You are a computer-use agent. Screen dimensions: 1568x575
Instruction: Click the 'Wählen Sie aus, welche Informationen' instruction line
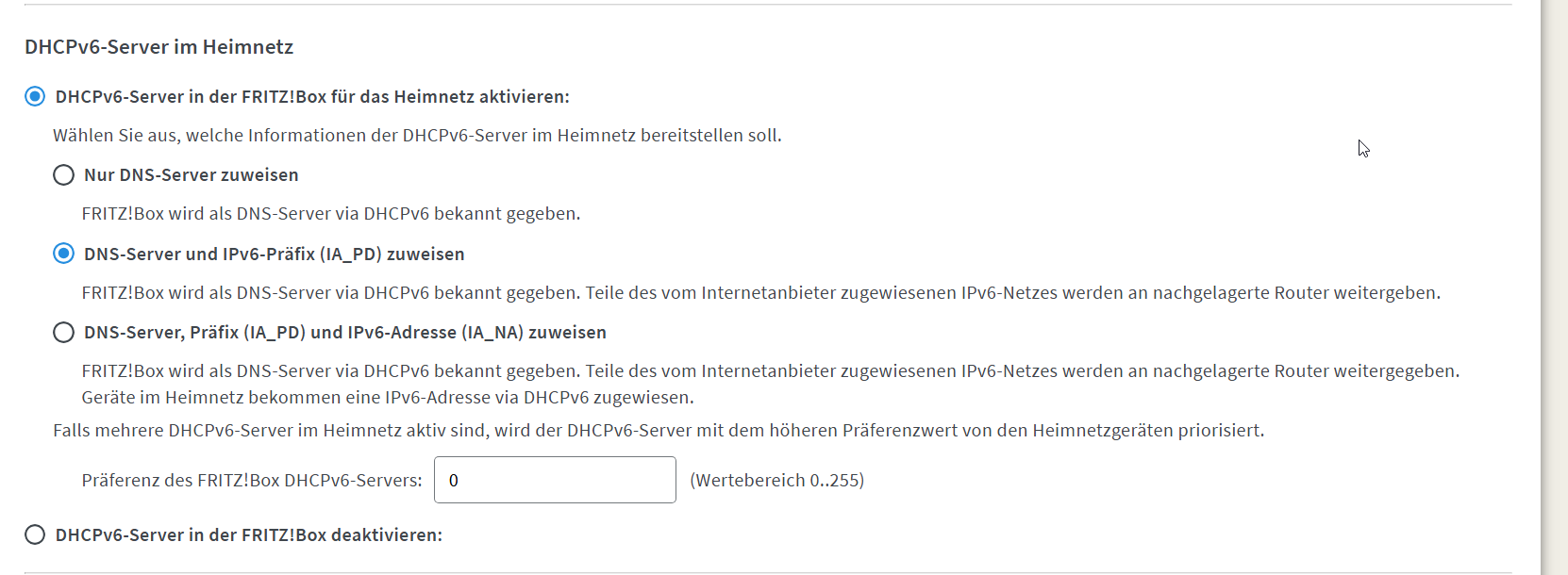pos(417,136)
